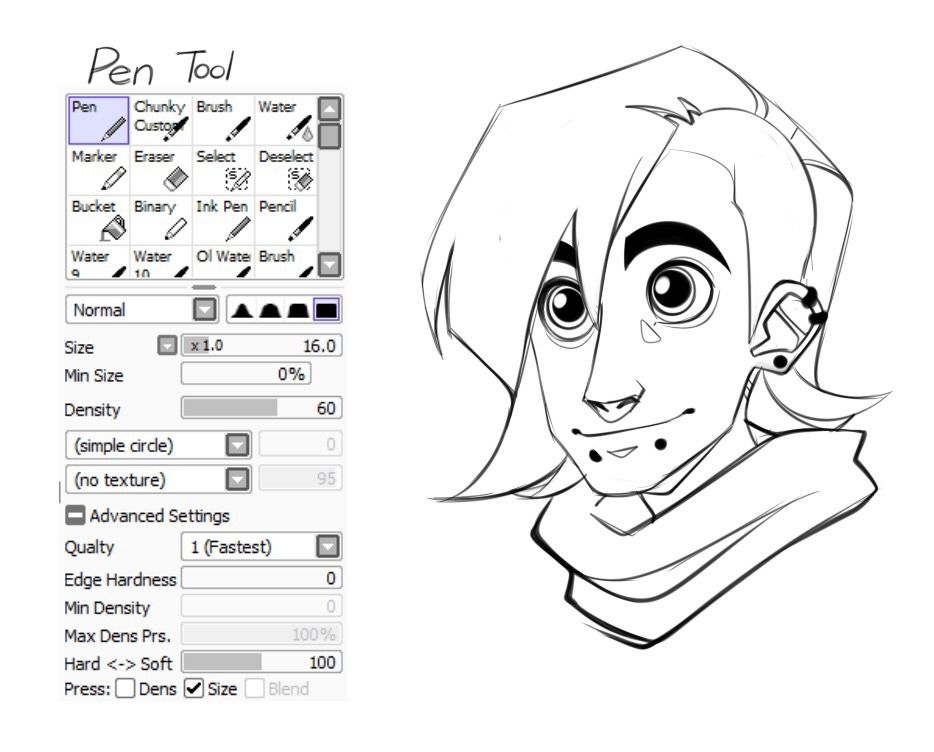934x752 pixels.
Task: Toggle the Press Dens checkbox
Action: (x=125, y=688)
